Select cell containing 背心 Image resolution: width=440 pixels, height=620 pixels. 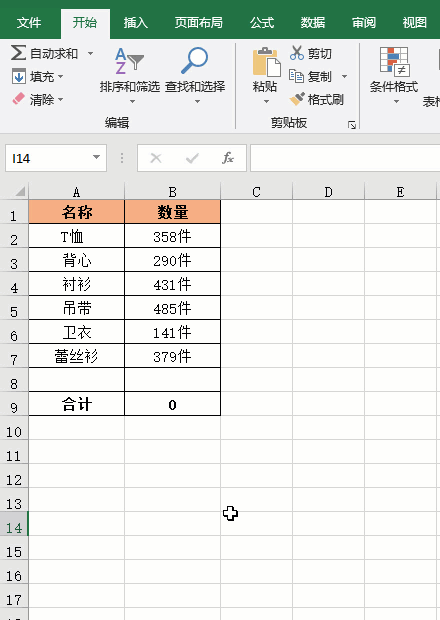tap(76, 260)
